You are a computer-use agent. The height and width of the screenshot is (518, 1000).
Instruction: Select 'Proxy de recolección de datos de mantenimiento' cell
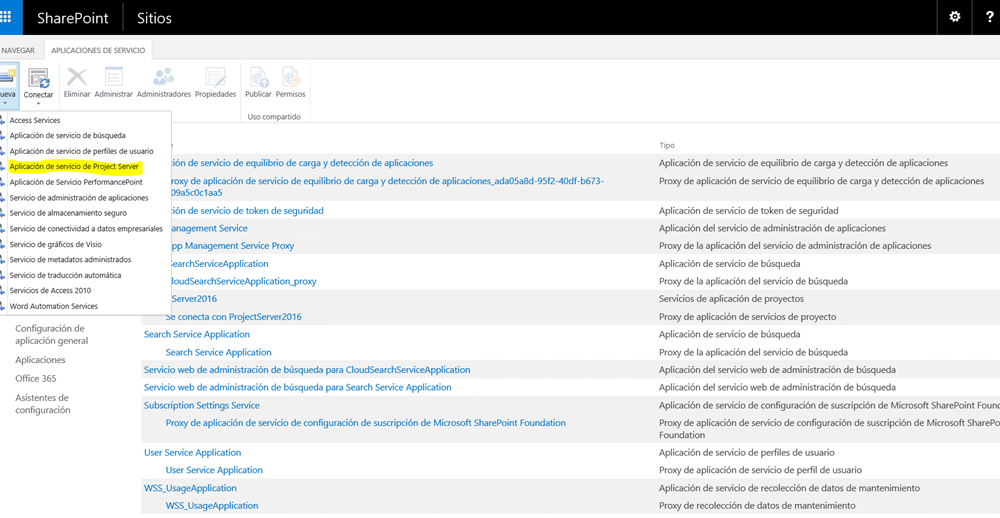(x=758, y=505)
